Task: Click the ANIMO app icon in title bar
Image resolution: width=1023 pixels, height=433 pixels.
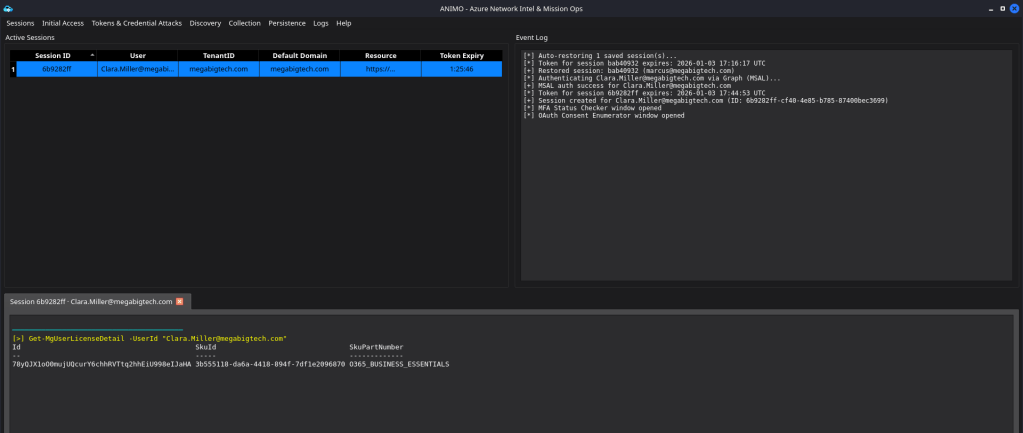Action: coord(8,8)
